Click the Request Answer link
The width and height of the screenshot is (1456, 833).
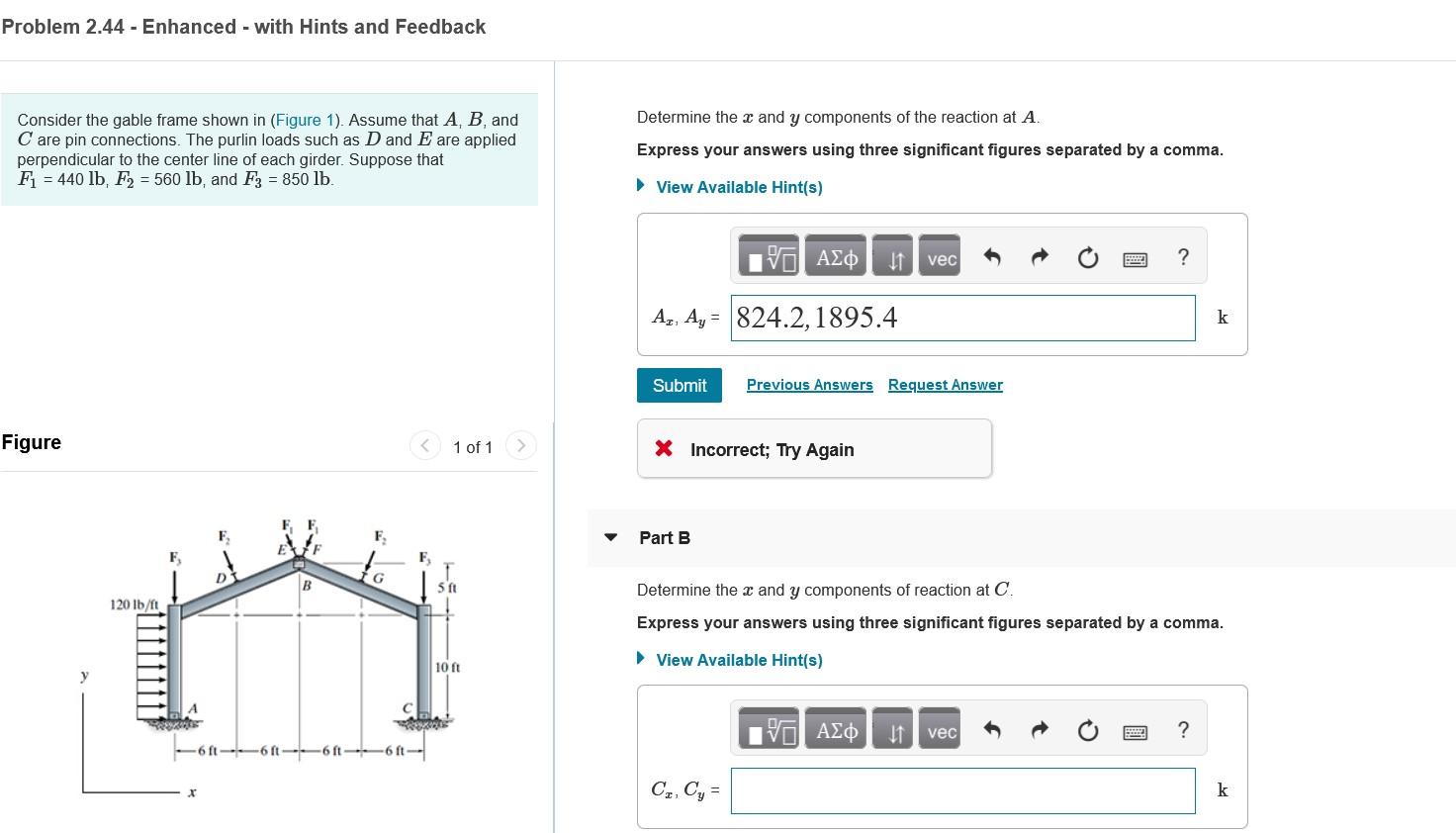click(x=945, y=385)
